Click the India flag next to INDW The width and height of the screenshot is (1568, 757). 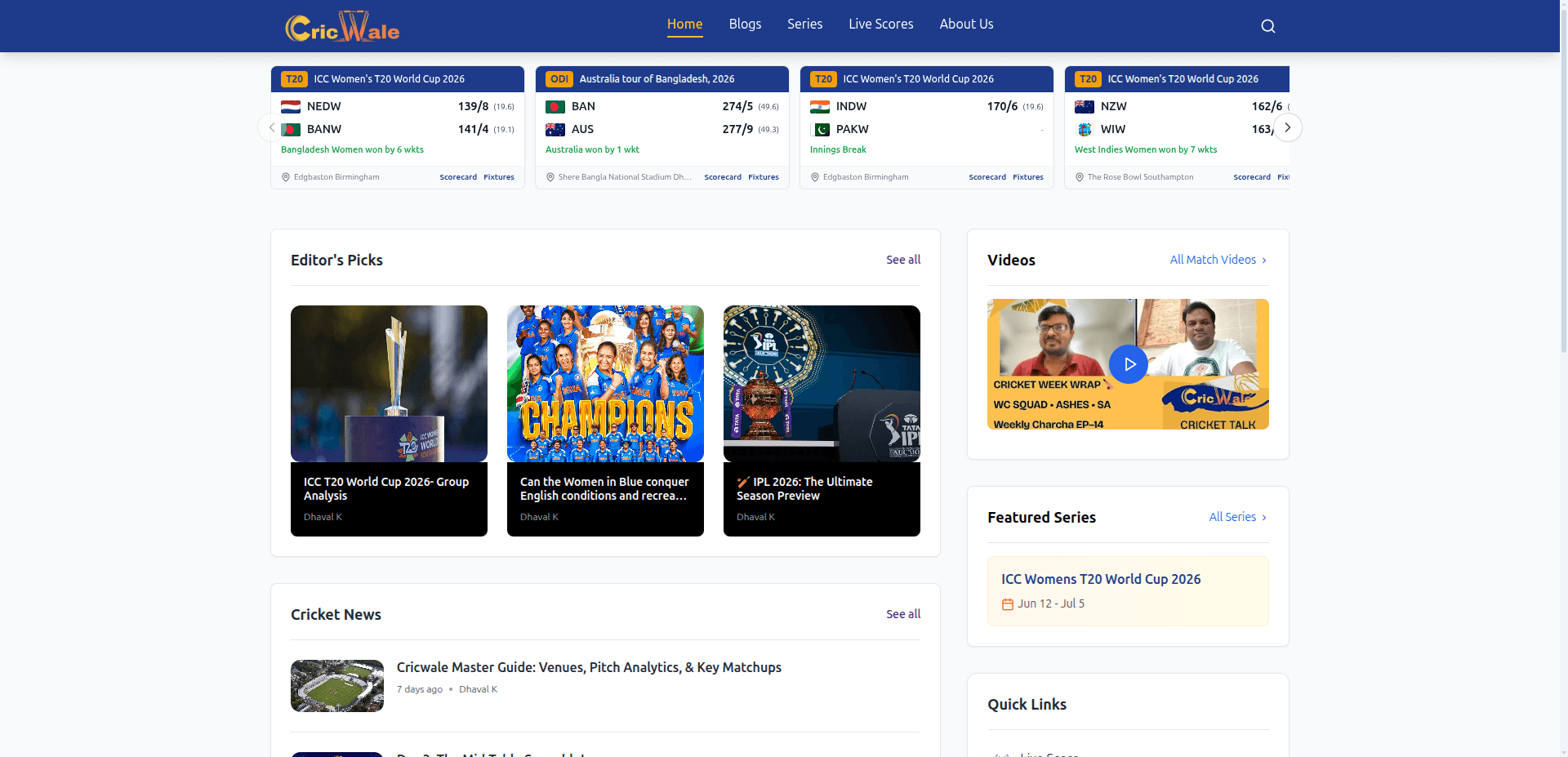point(820,107)
